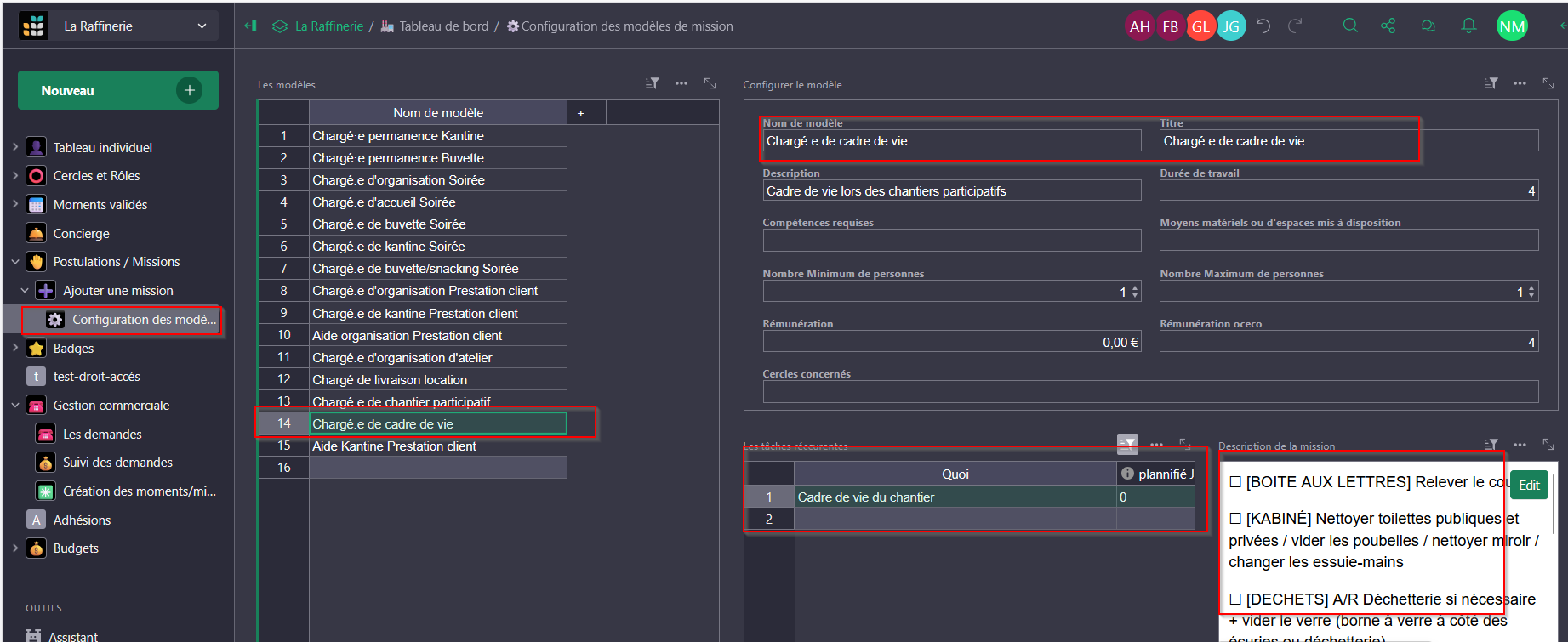Open sort and filter for Les modèles

653,83
